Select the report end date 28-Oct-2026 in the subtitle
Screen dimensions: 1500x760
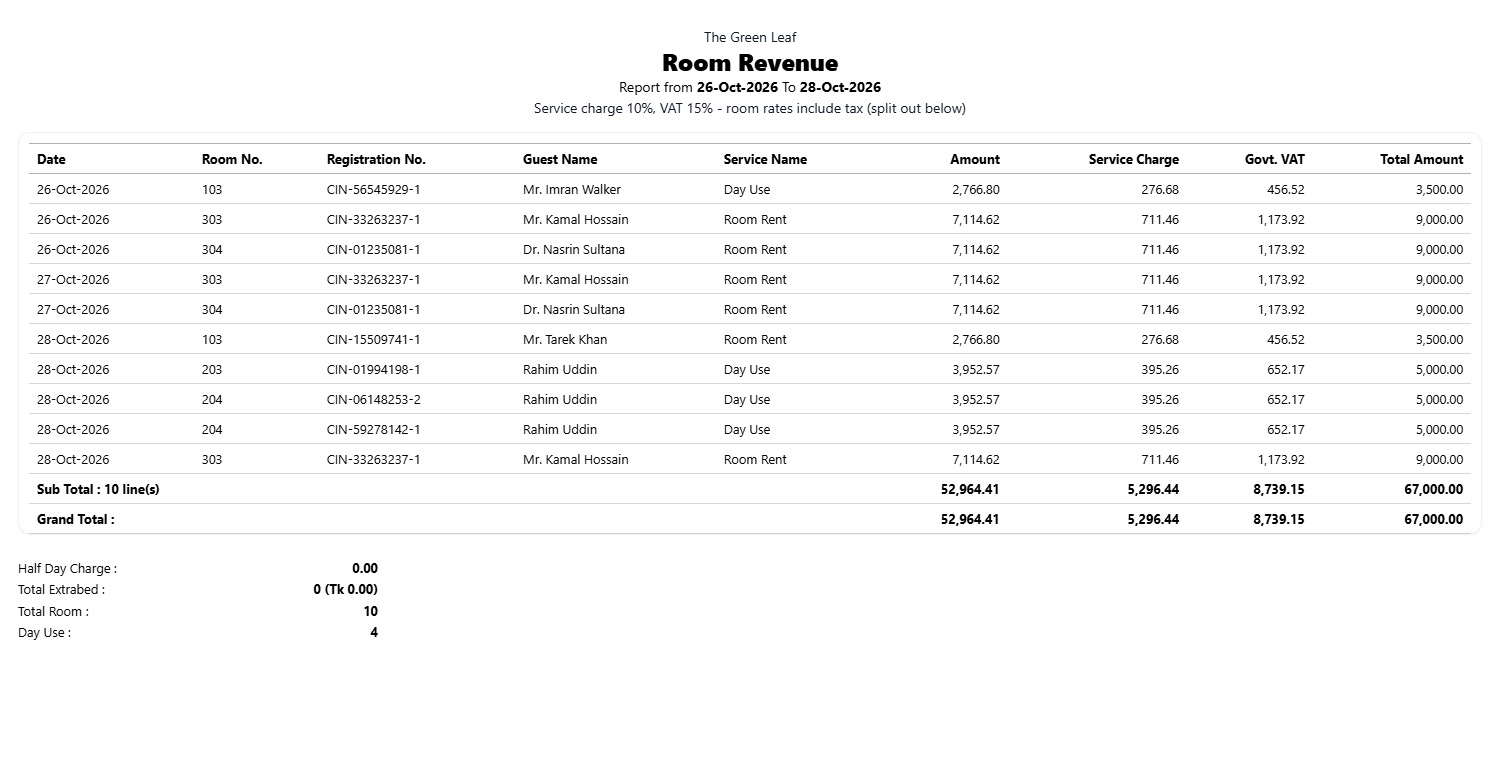(840, 87)
